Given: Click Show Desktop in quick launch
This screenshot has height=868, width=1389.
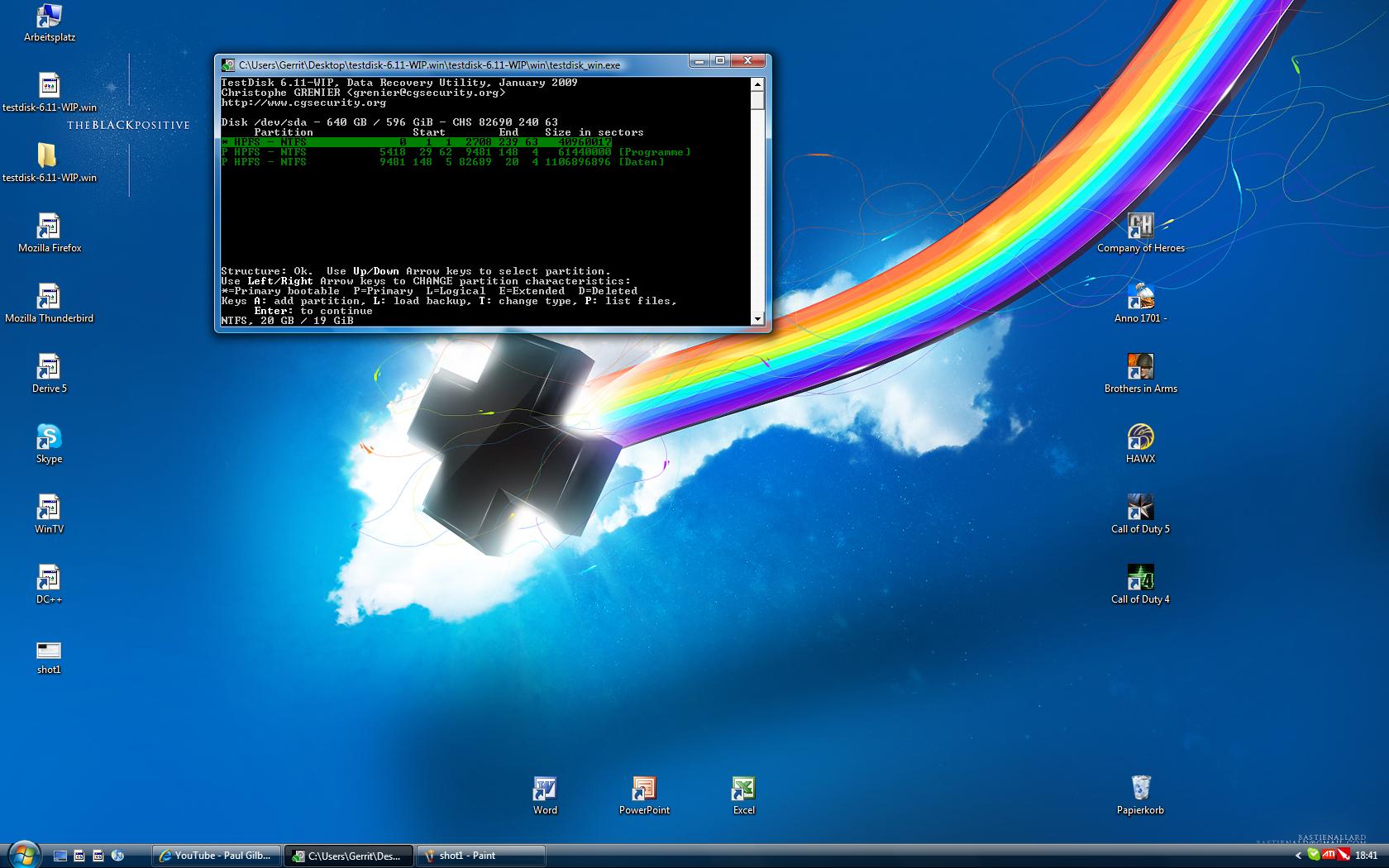Looking at the screenshot, I should [x=60, y=856].
